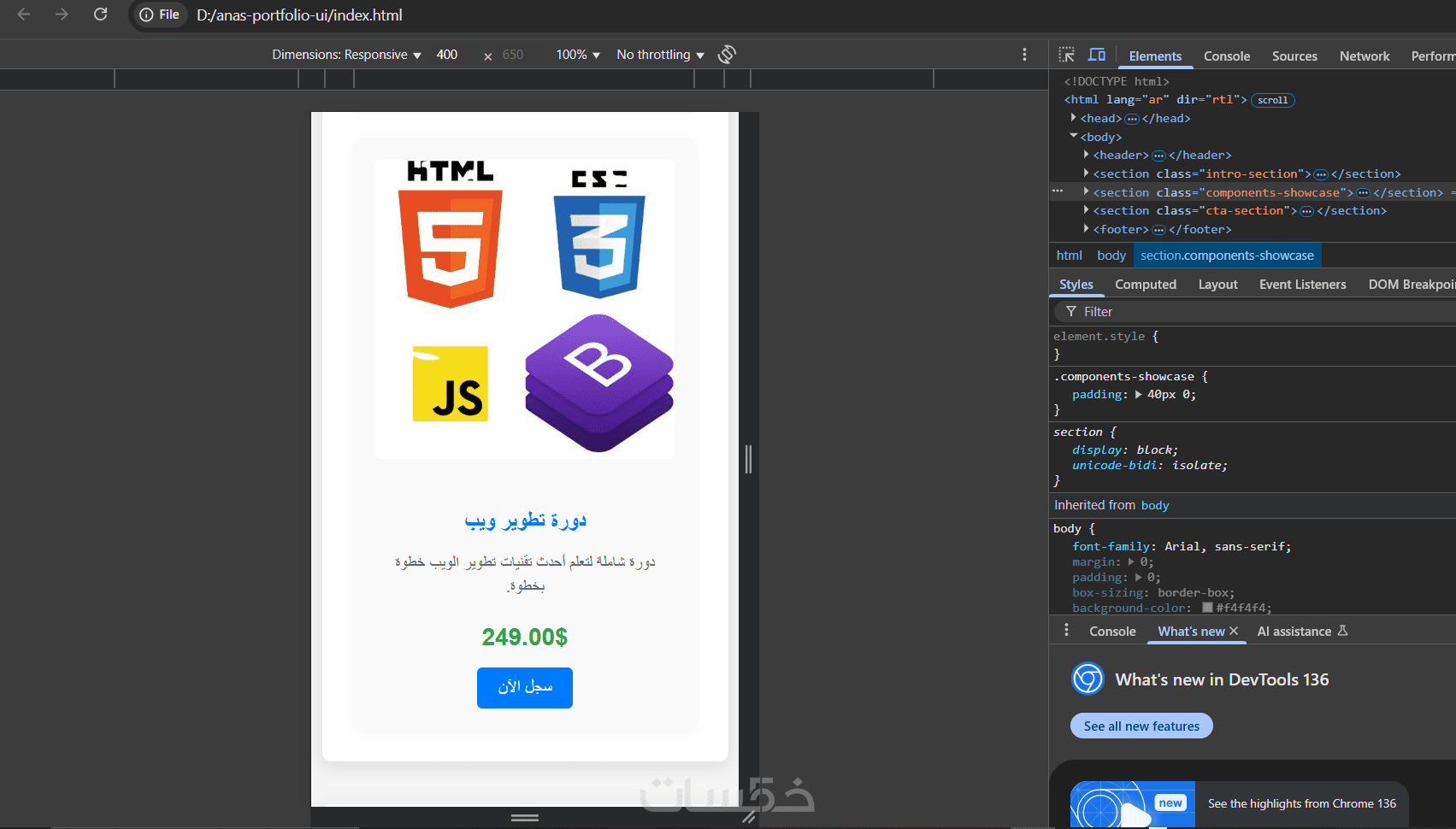Click the ellipsis beside the selected section row
The height and width of the screenshot is (829, 1456).
(x=1058, y=191)
